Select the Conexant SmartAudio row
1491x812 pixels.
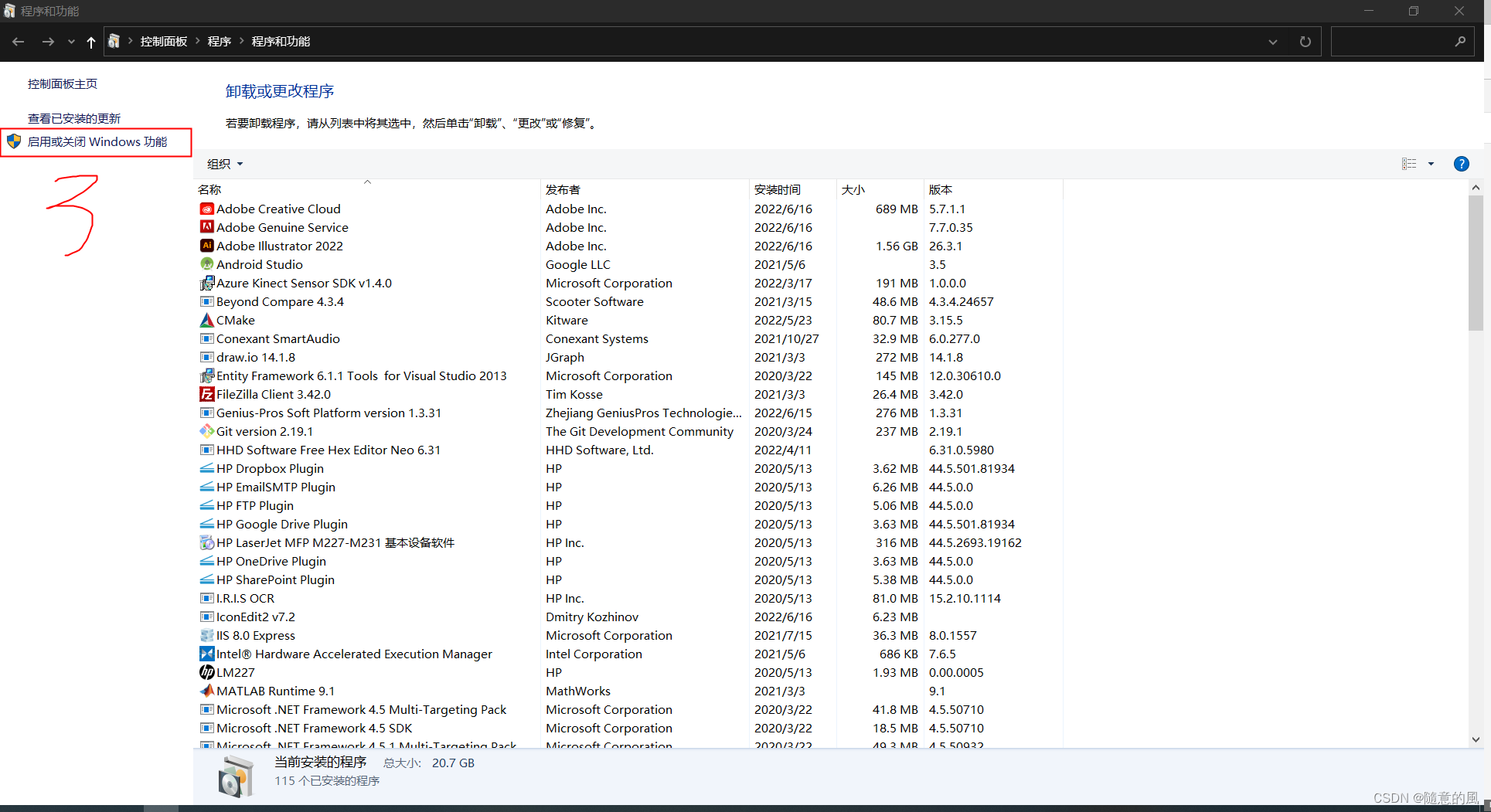click(628, 338)
